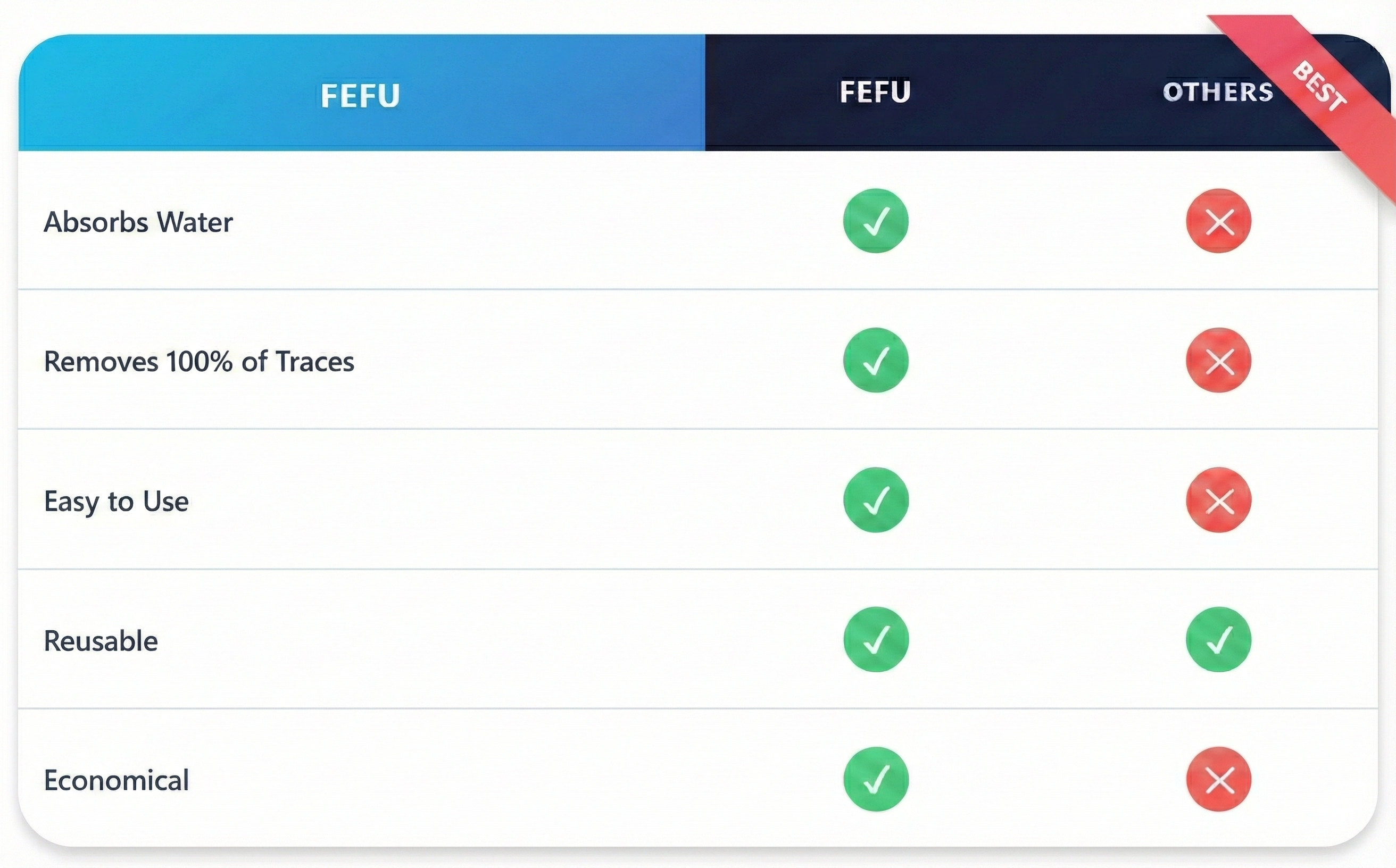Click Others red X for Removes 100% of Traces
This screenshot has width=1396, height=868.
tap(1218, 361)
